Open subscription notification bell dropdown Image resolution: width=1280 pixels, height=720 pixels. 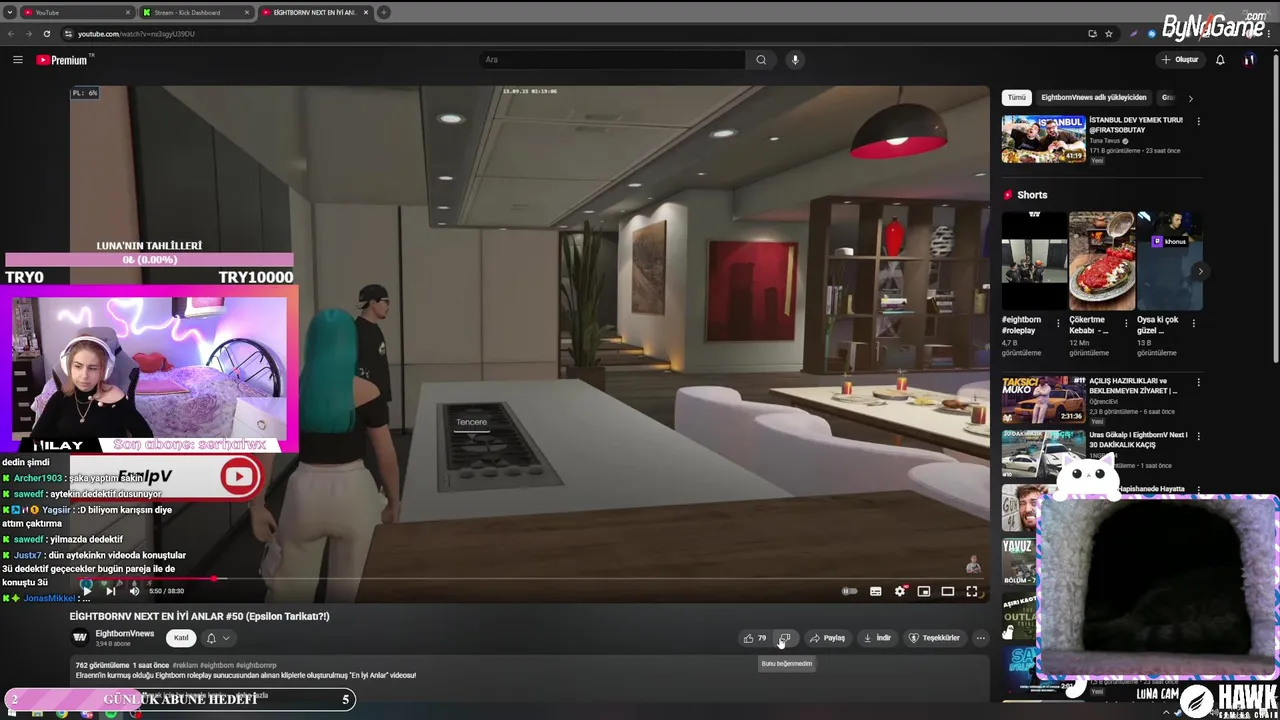click(218, 638)
